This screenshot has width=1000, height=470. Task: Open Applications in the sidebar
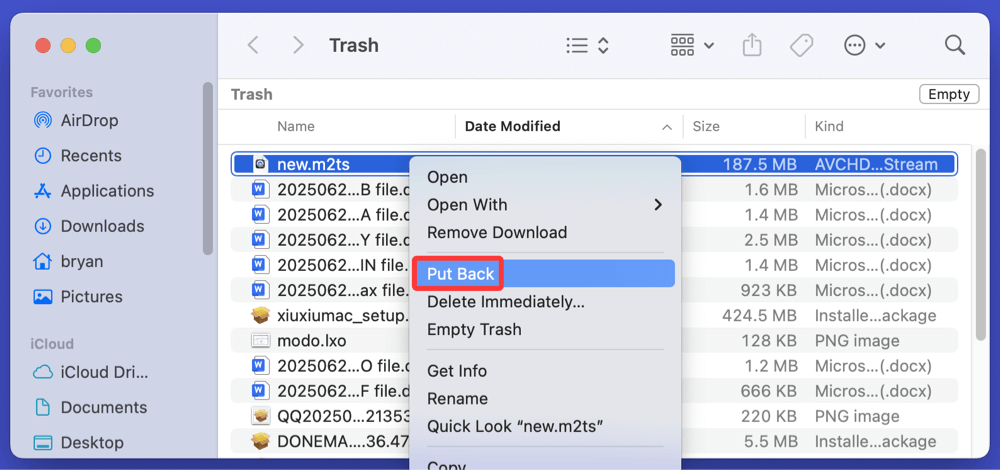click(x=107, y=191)
